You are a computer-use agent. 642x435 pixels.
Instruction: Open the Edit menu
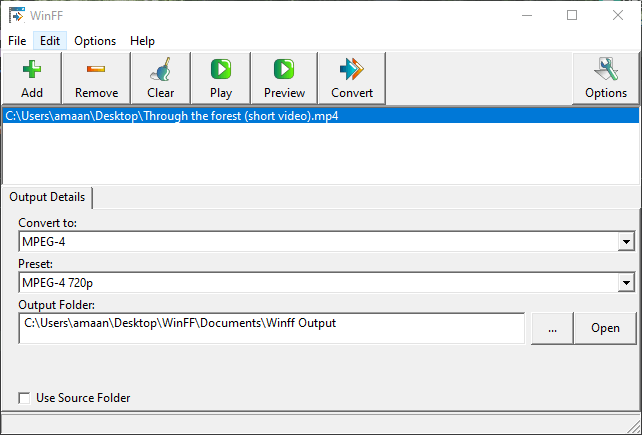[x=50, y=41]
